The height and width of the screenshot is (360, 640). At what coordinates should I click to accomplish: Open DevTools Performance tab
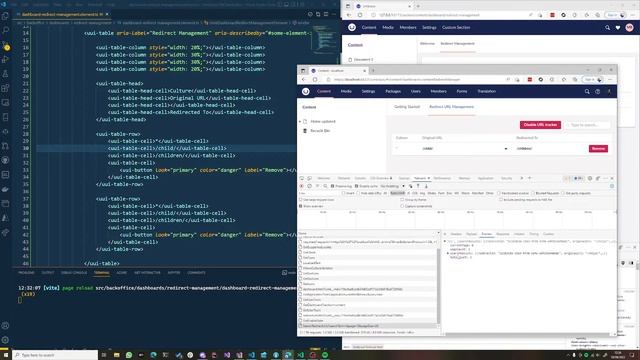(x=442, y=178)
